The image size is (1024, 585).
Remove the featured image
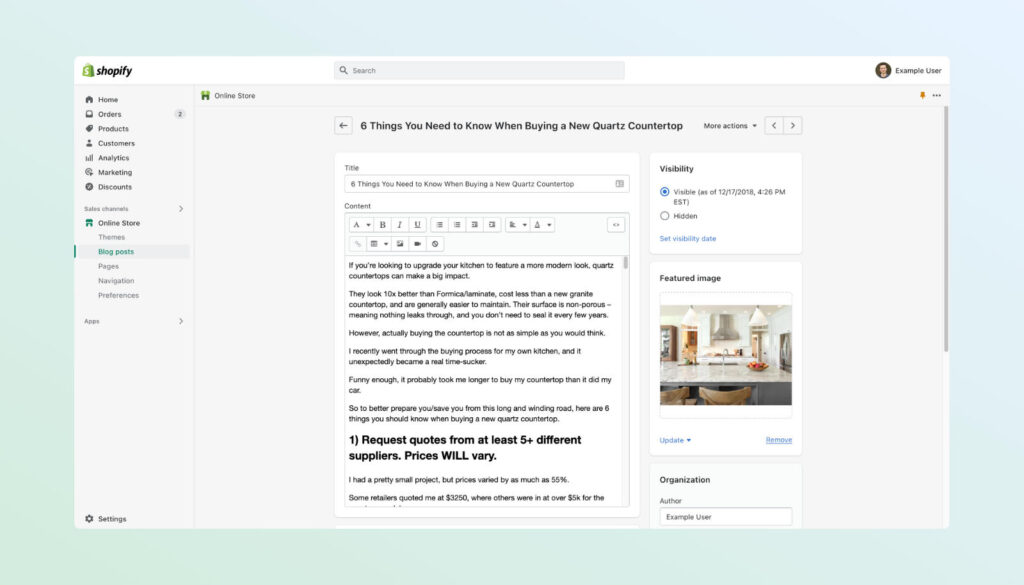778,439
